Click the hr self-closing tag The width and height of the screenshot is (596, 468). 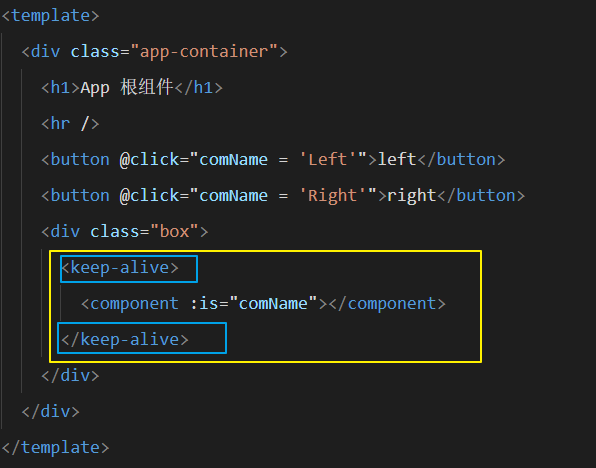tap(70, 124)
